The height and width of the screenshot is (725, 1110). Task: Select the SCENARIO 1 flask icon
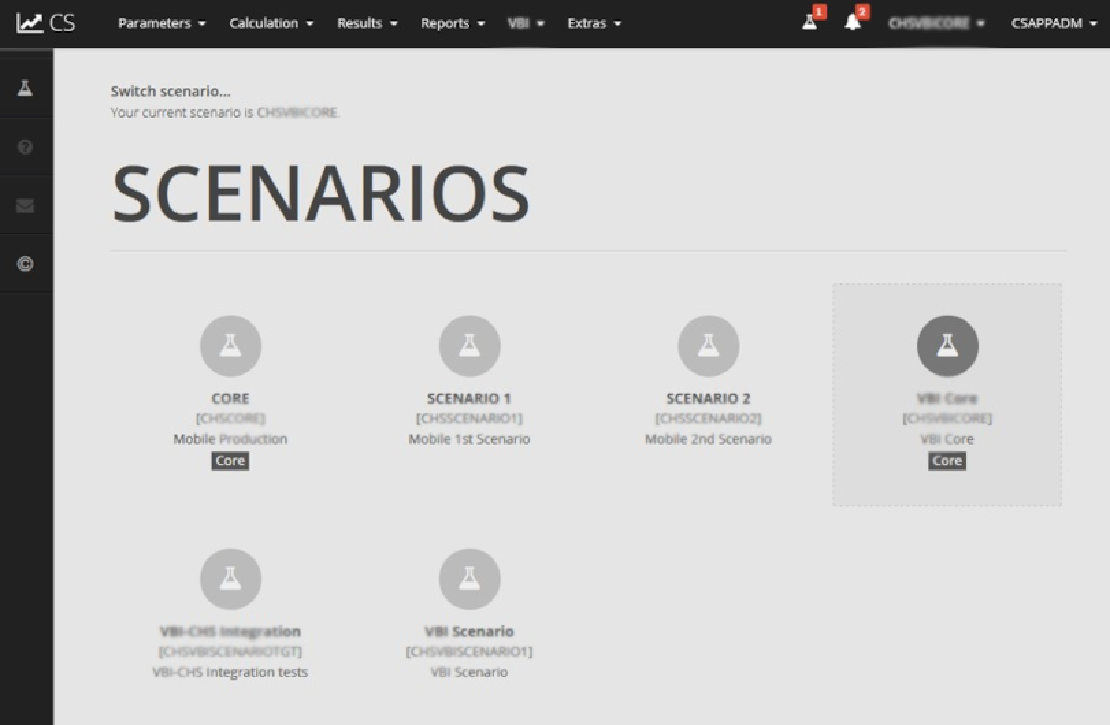click(x=469, y=346)
